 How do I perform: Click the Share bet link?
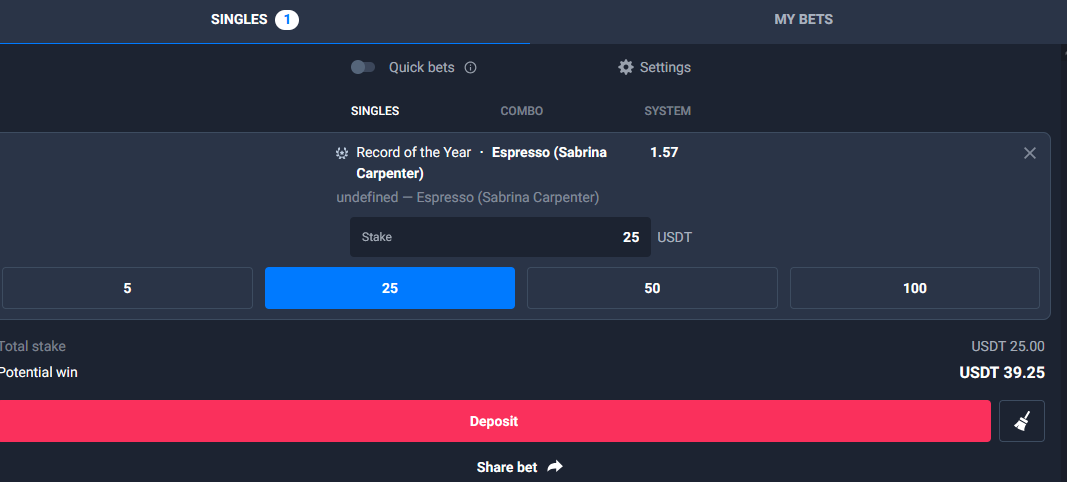(507, 467)
